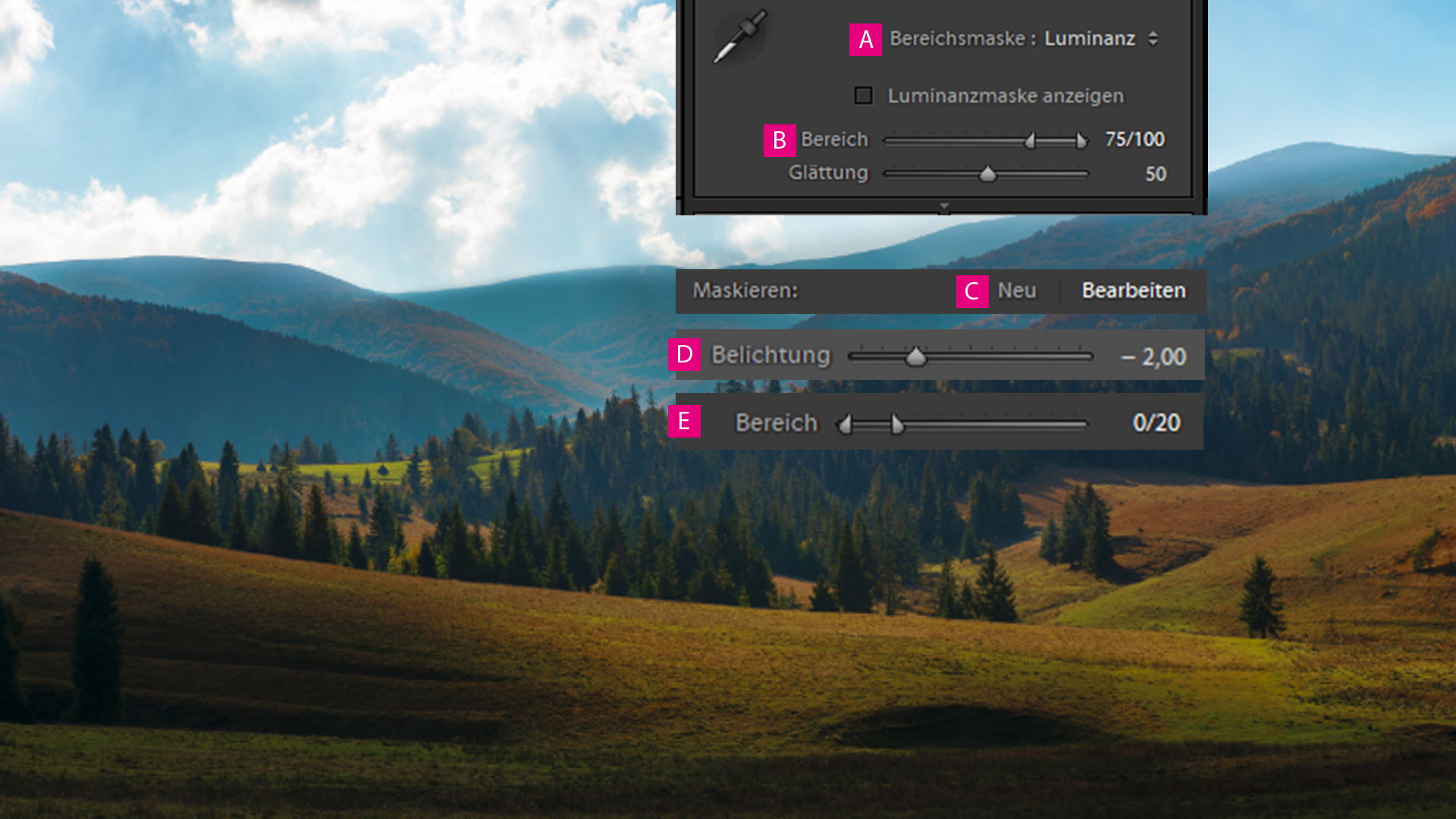Click the Glättung value 50 field
This screenshot has width=1456, height=819.
[x=1155, y=174]
